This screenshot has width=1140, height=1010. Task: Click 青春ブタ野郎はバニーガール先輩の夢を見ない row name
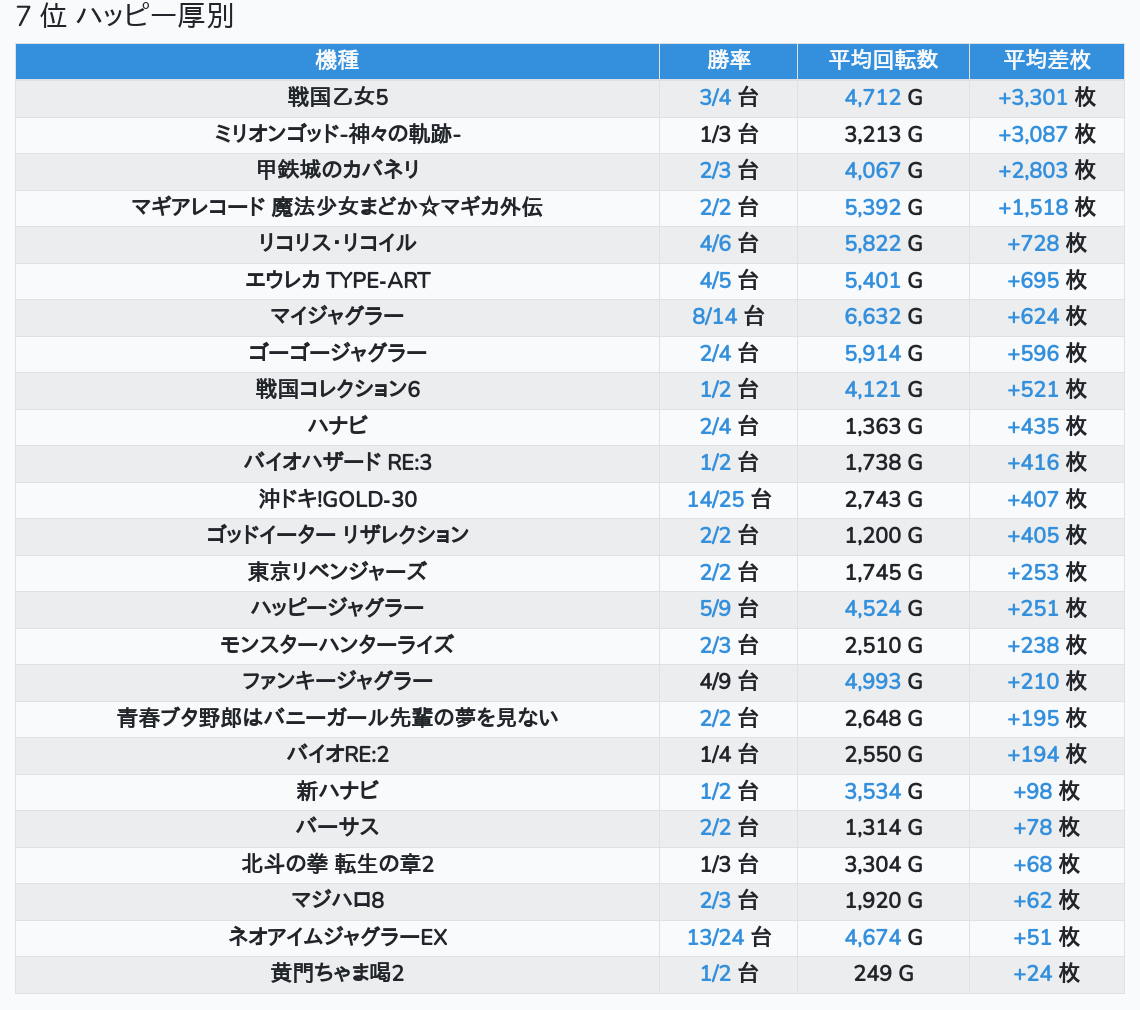click(337, 718)
